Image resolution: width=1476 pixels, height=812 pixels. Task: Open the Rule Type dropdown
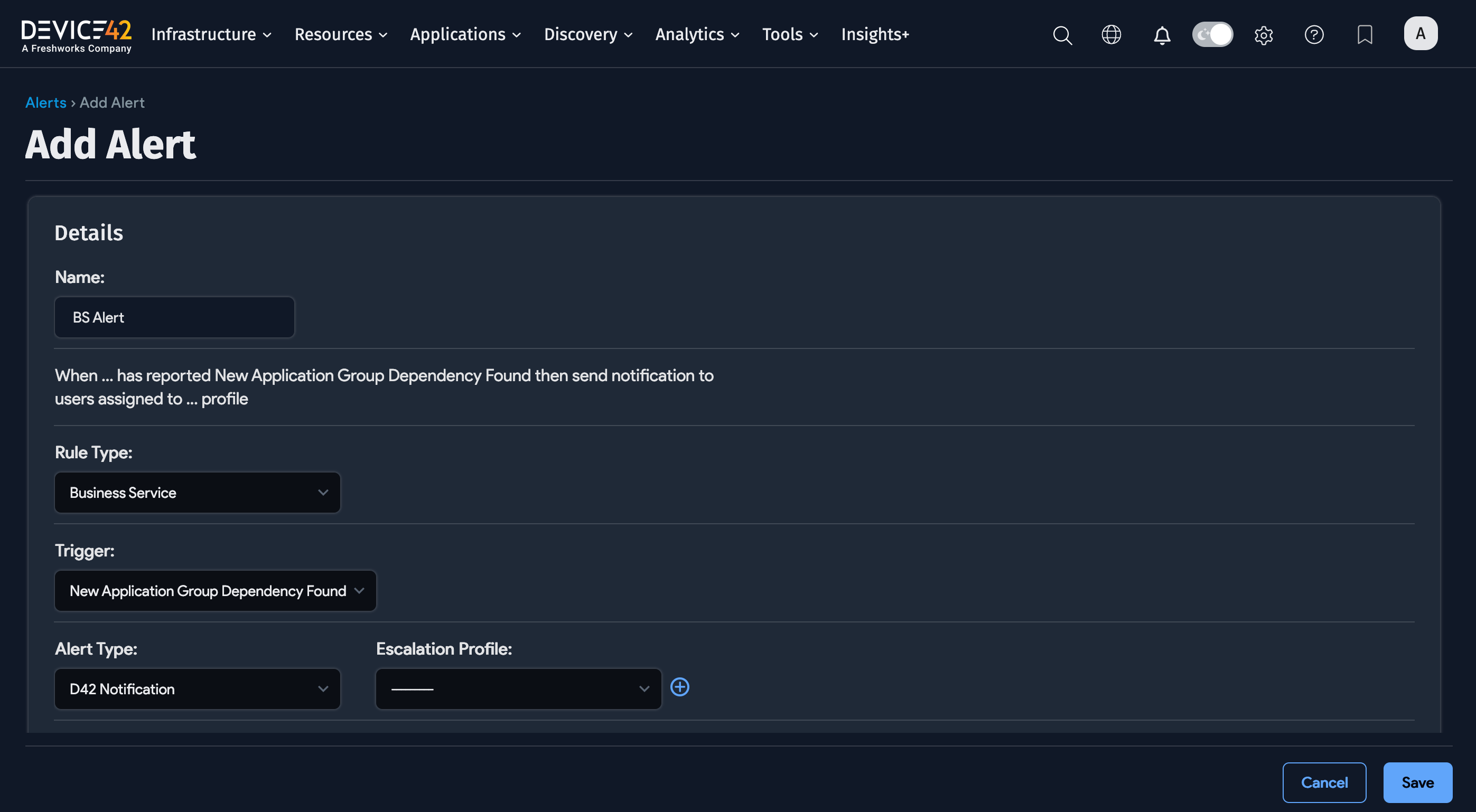197,493
